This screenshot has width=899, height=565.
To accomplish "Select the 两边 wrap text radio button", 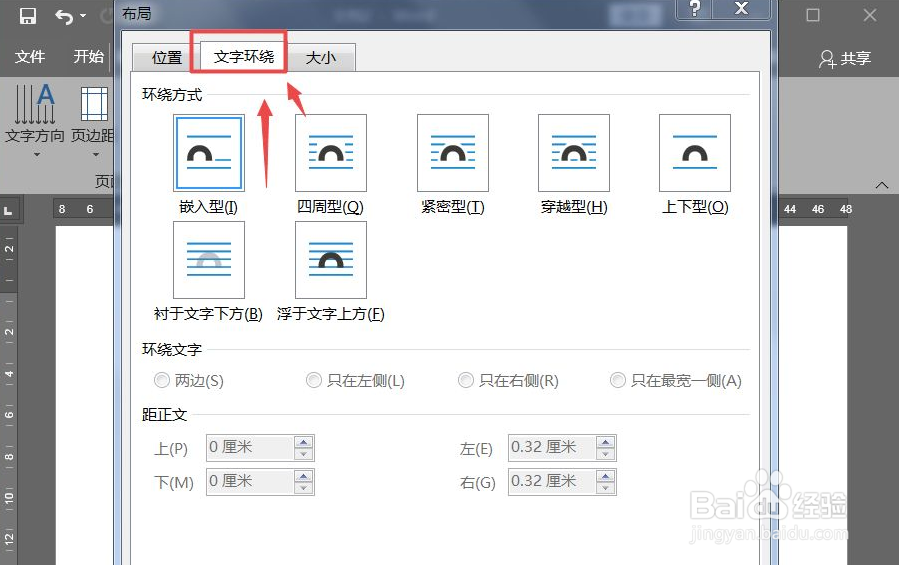I will pos(162,380).
